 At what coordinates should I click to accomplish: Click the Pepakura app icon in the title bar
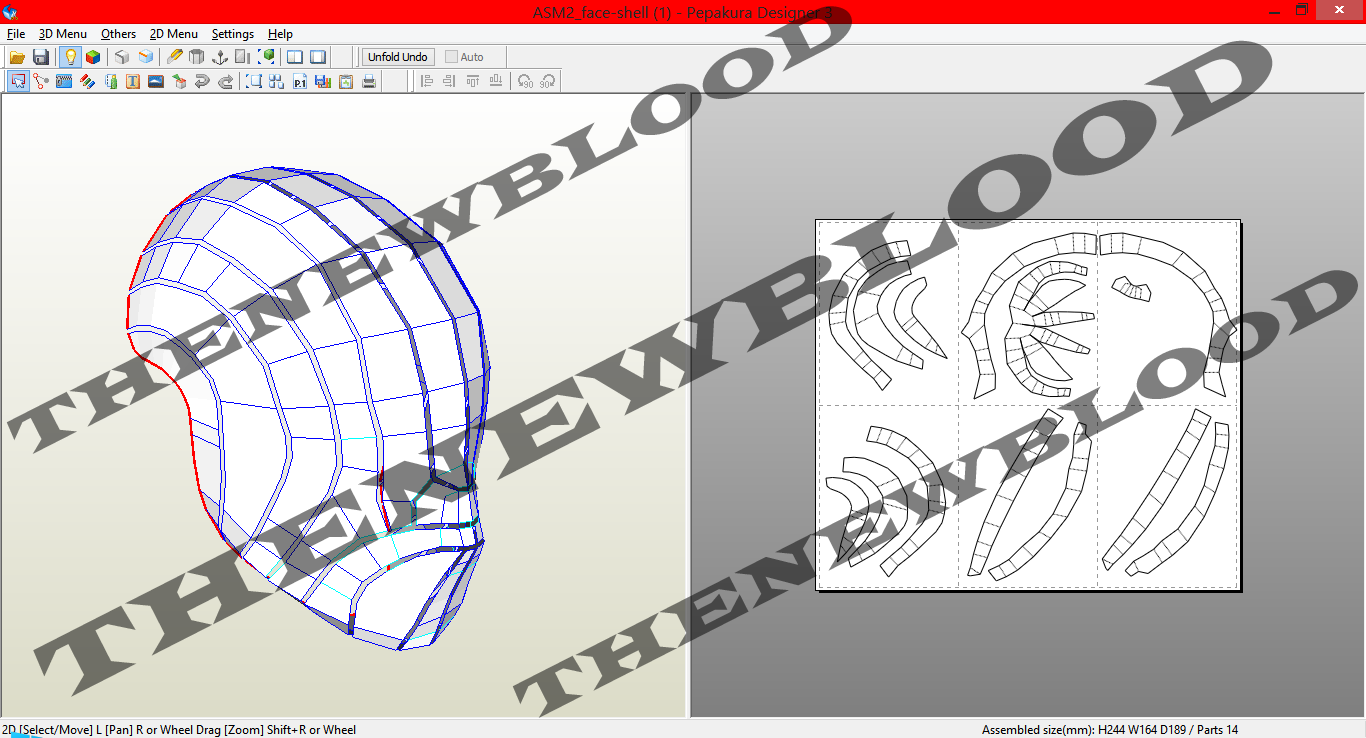[x=11, y=11]
